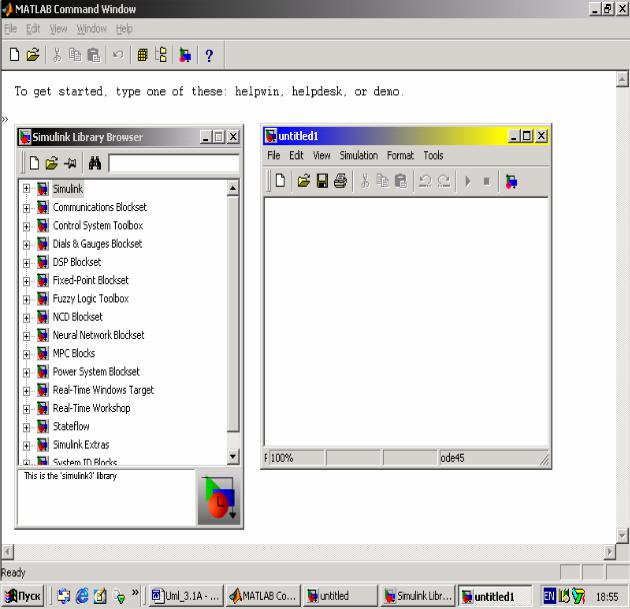Viewport: 630px width, 609px height.
Task: Click Open file icon in MATLAB toolbar
Action: tap(33, 55)
